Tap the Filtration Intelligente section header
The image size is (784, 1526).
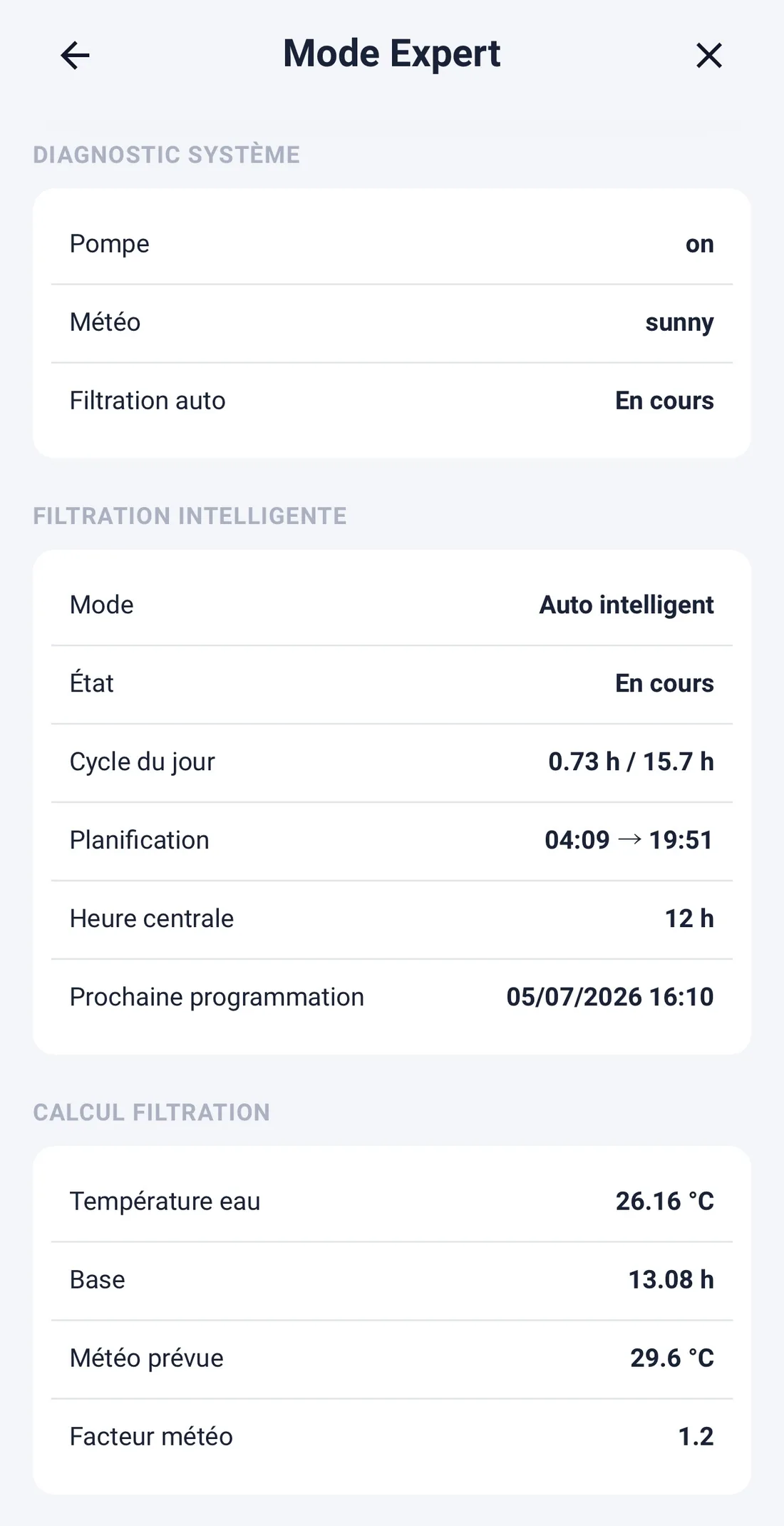pyautogui.click(x=190, y=516)
